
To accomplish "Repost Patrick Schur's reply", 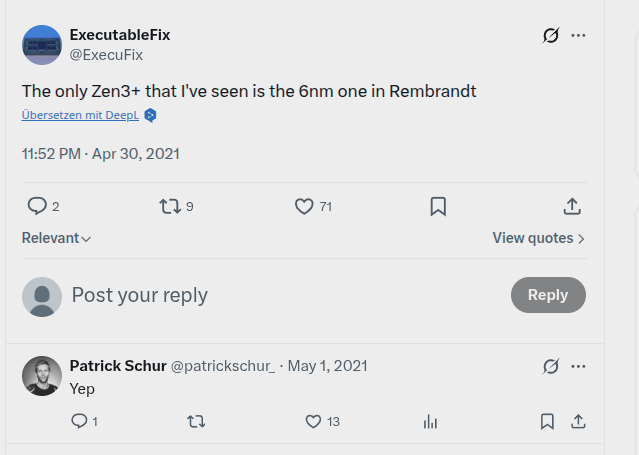I will tap(196, 421).
